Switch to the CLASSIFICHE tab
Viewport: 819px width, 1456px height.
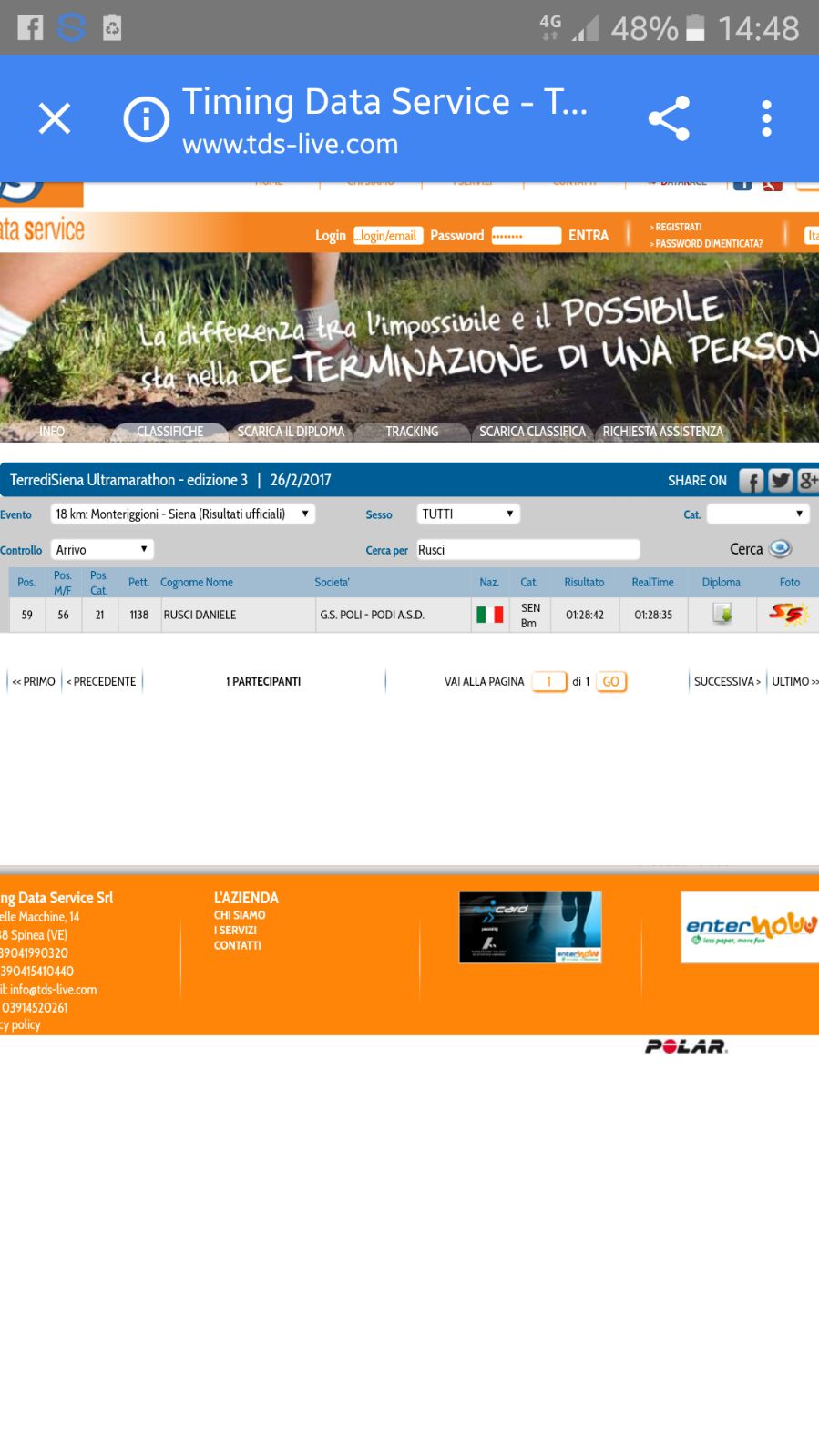tap(170, 432)
